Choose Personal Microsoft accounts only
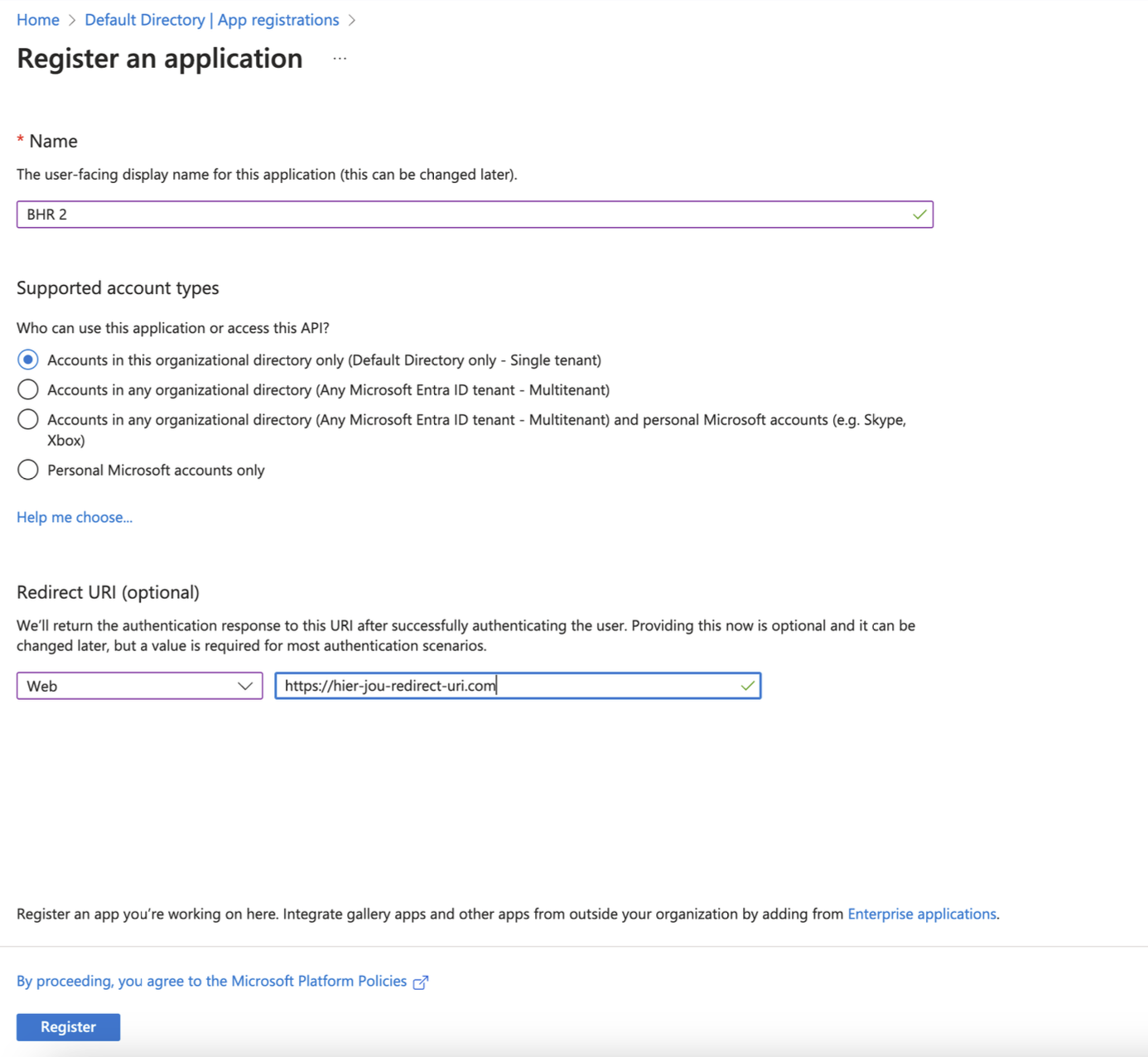This screenshot has height=1057, width=1148. pos(28,471)
